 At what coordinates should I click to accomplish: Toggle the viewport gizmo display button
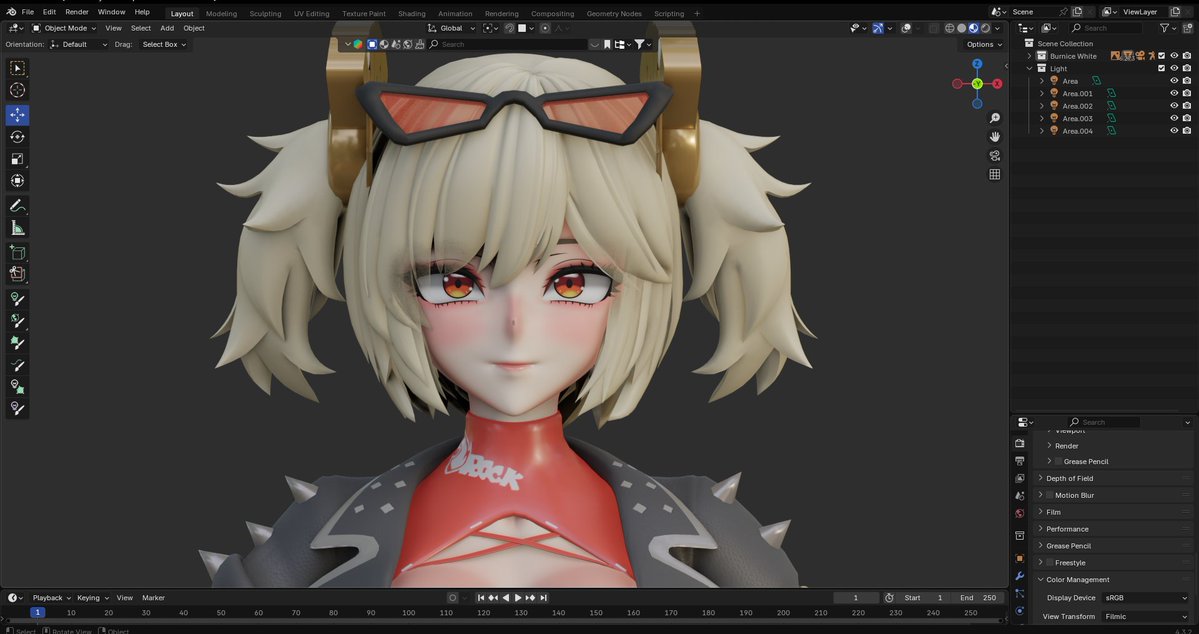coord(878,28)
